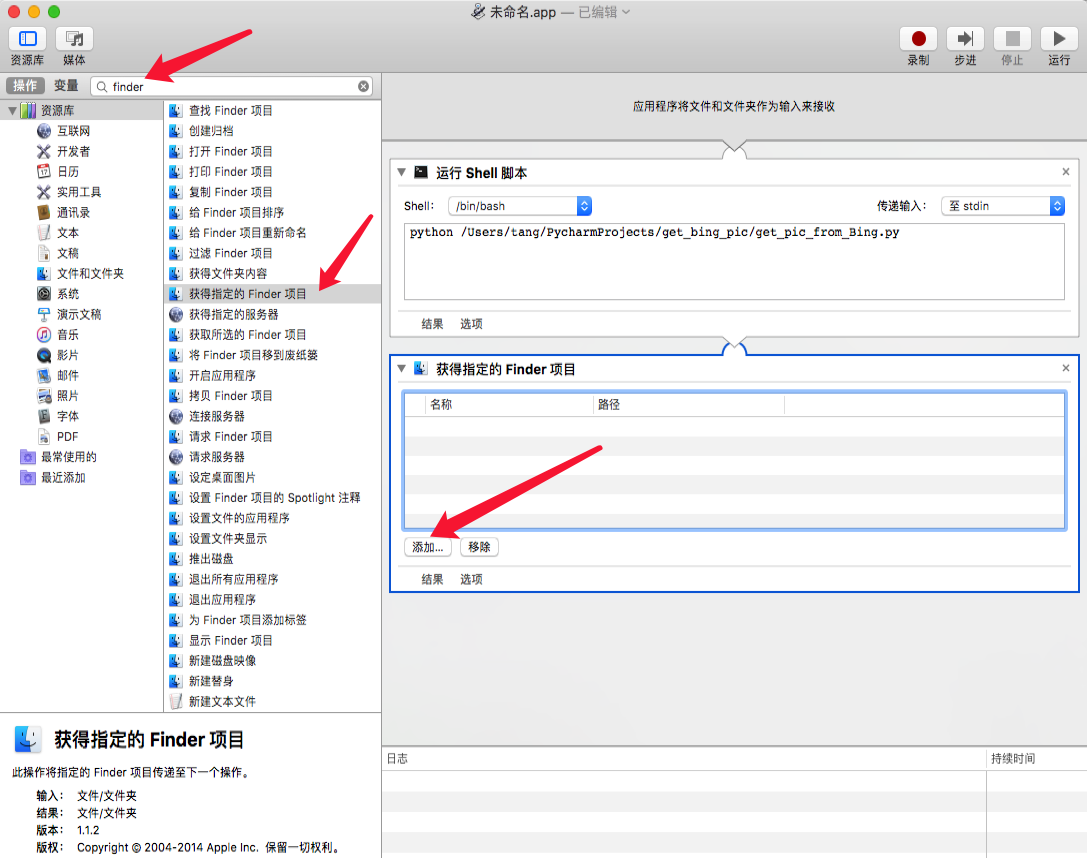
Task: Sort by the 名称 column header
Action: (510, 404)
